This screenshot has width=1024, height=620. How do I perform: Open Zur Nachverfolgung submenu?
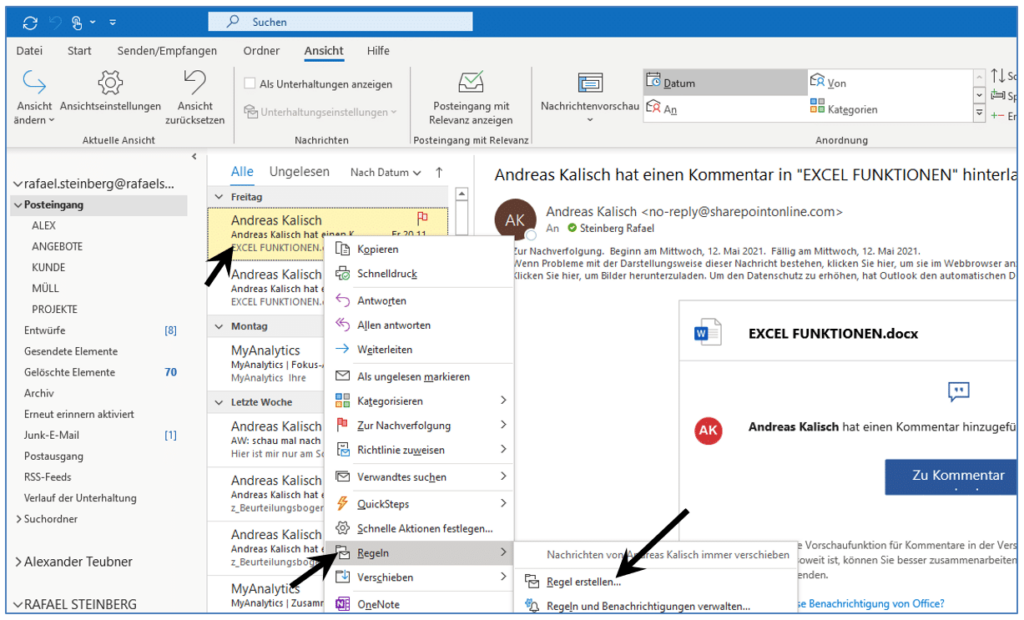419,425
